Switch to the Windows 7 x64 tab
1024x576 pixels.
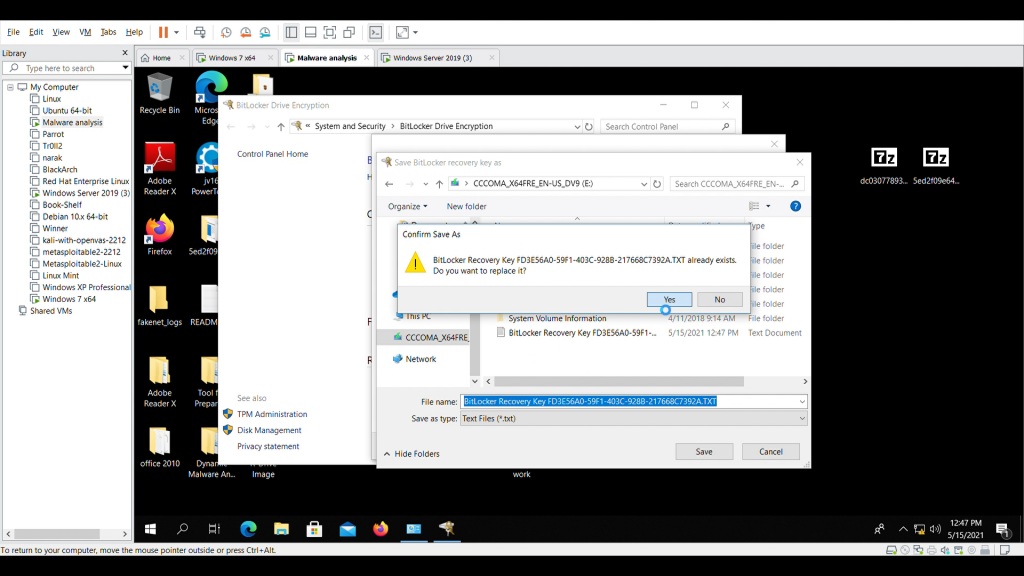click(234, 58)
